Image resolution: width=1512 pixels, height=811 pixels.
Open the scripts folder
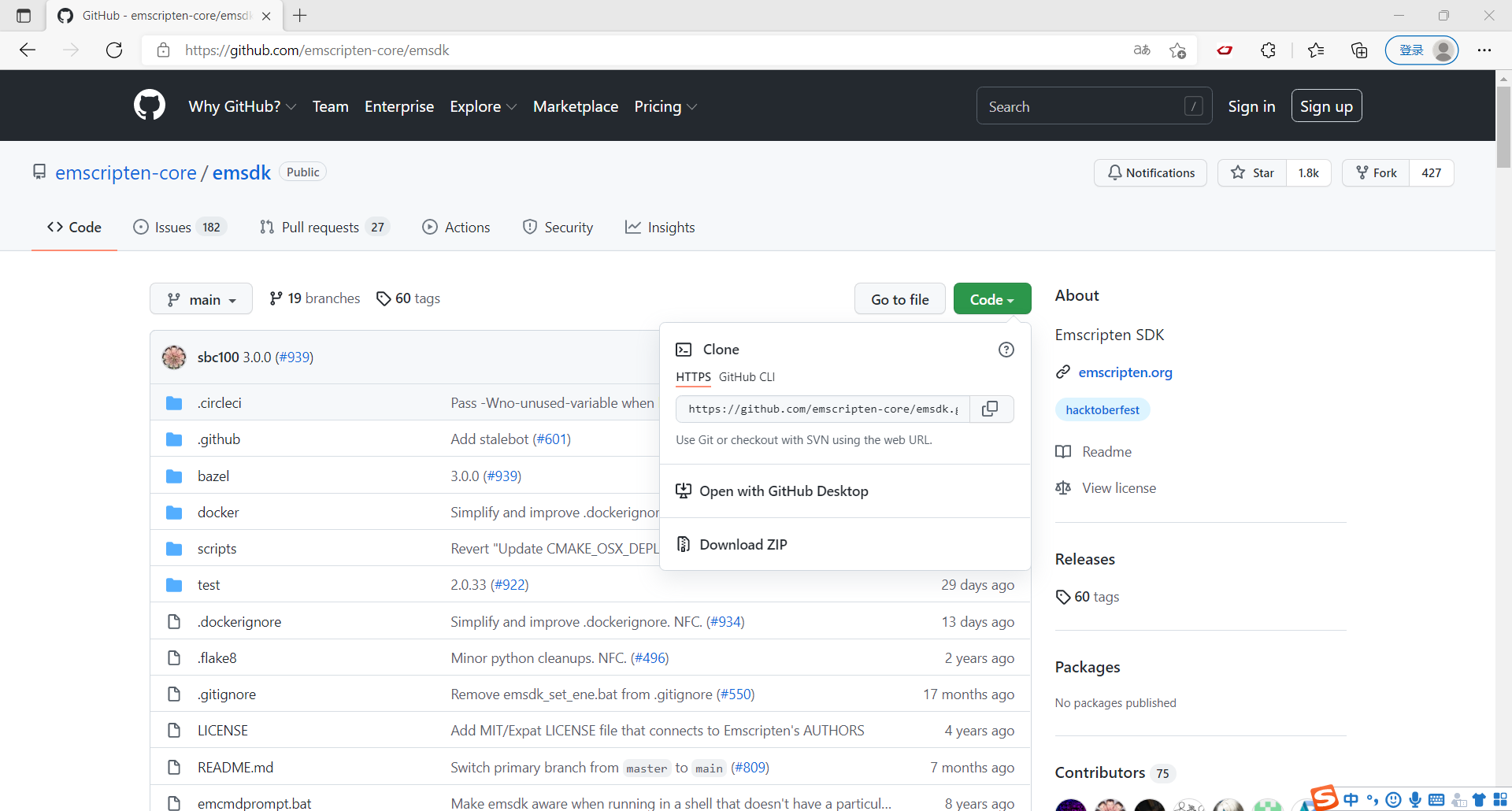click(x=217, y=549)
